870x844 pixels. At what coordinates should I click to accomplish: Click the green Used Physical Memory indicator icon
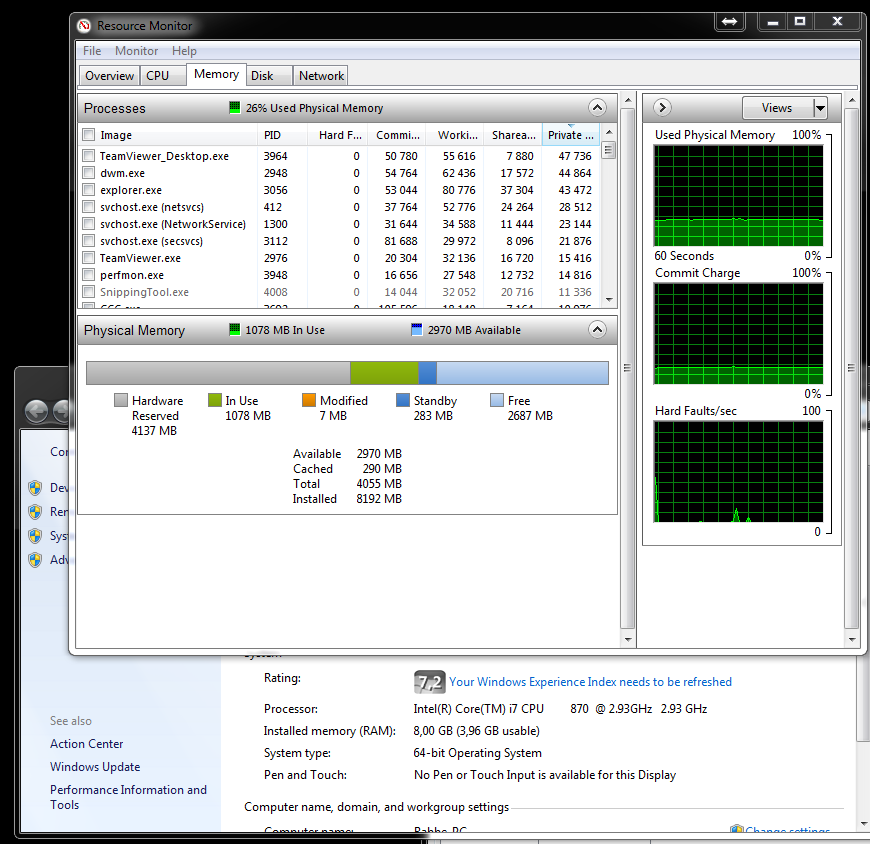click(x=235, y=107)
